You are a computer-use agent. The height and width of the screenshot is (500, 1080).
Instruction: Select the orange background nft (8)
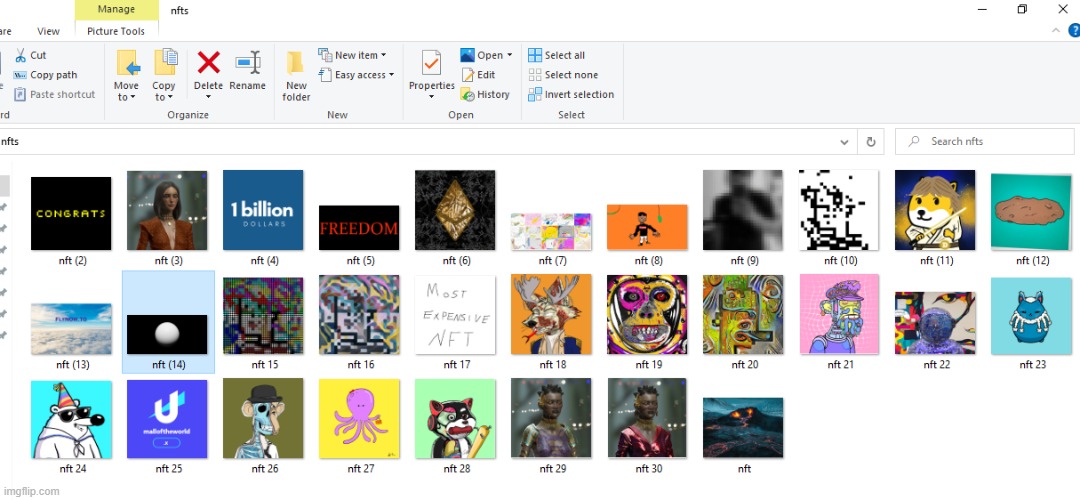point(647,227)
